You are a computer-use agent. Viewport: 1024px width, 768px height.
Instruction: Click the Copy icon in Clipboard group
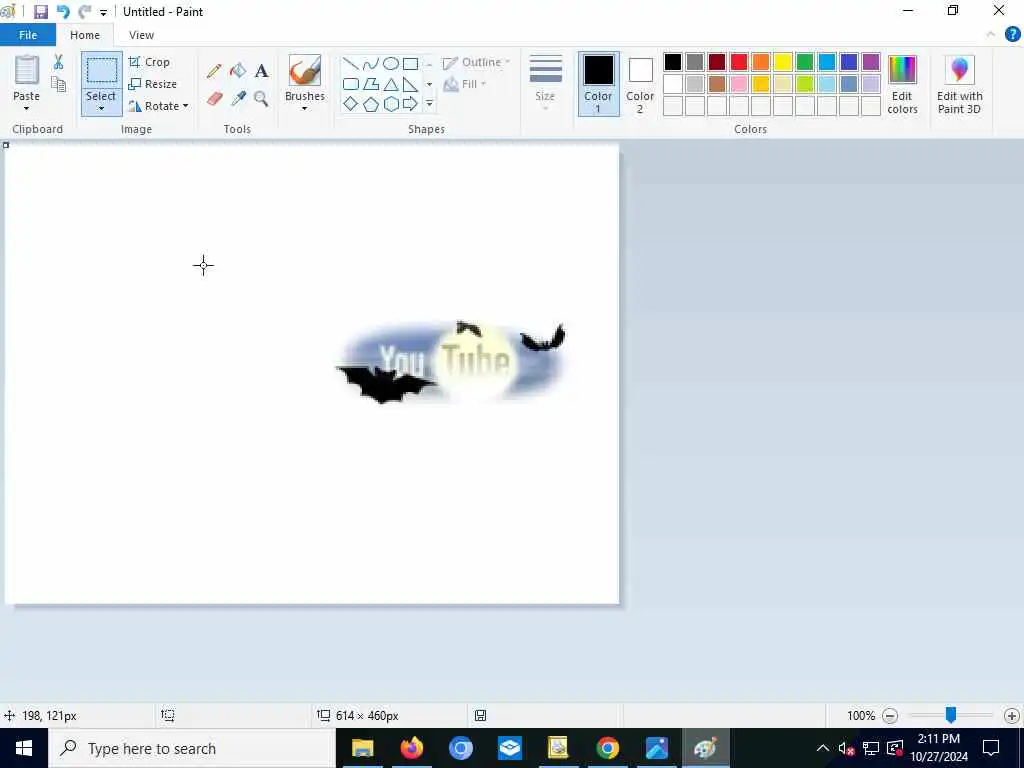point(58,84)
